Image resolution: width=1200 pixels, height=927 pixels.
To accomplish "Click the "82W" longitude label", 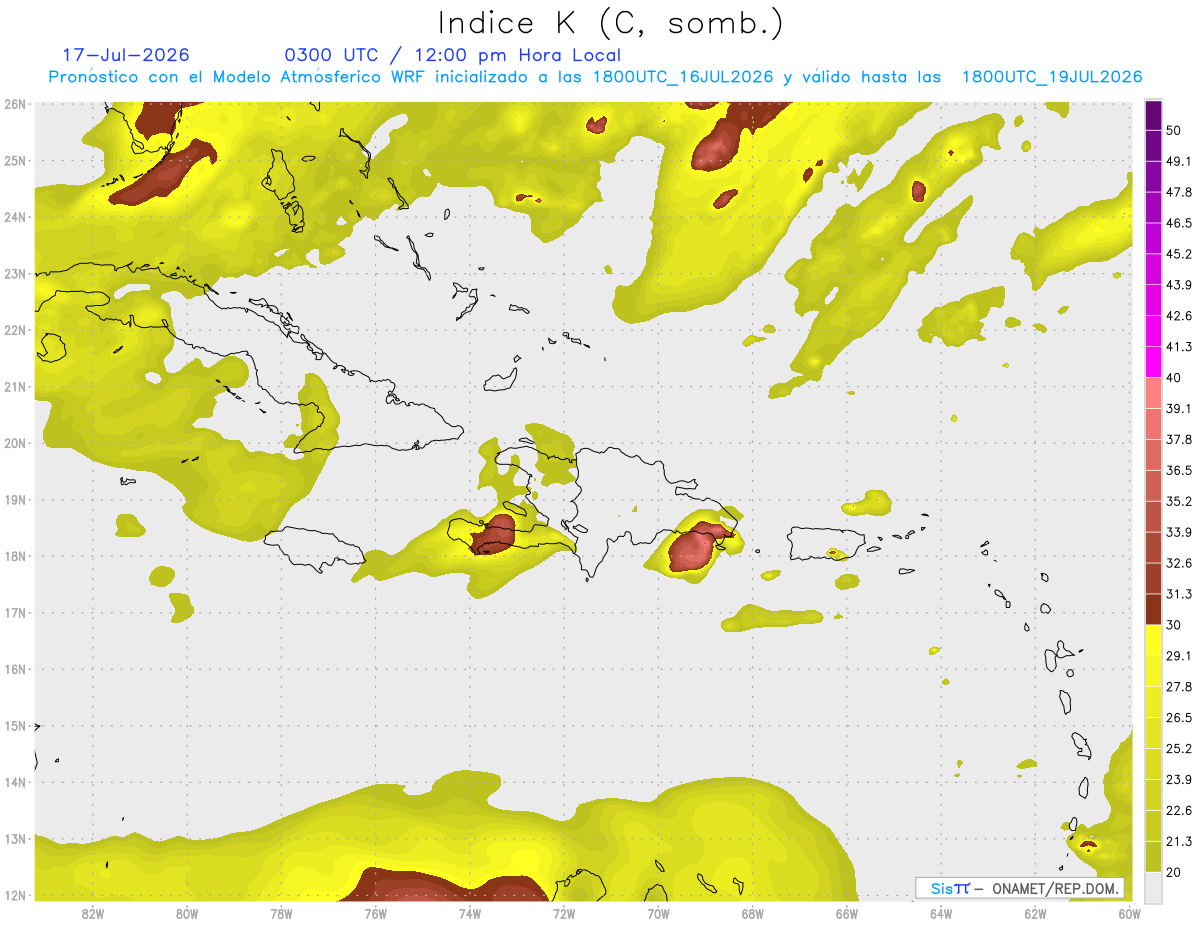I will pyautogui.click(x=93, y=913).
